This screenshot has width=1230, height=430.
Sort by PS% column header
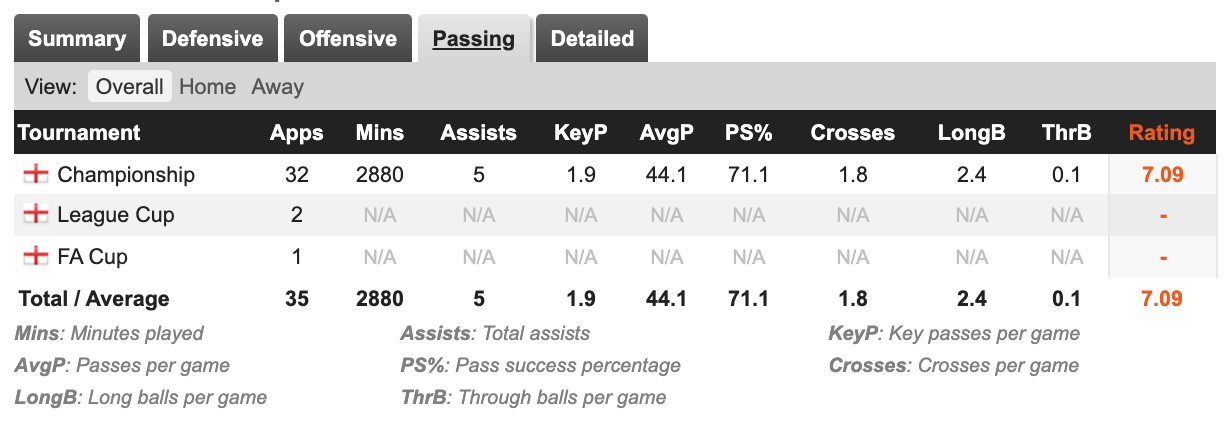coord(747,133)
